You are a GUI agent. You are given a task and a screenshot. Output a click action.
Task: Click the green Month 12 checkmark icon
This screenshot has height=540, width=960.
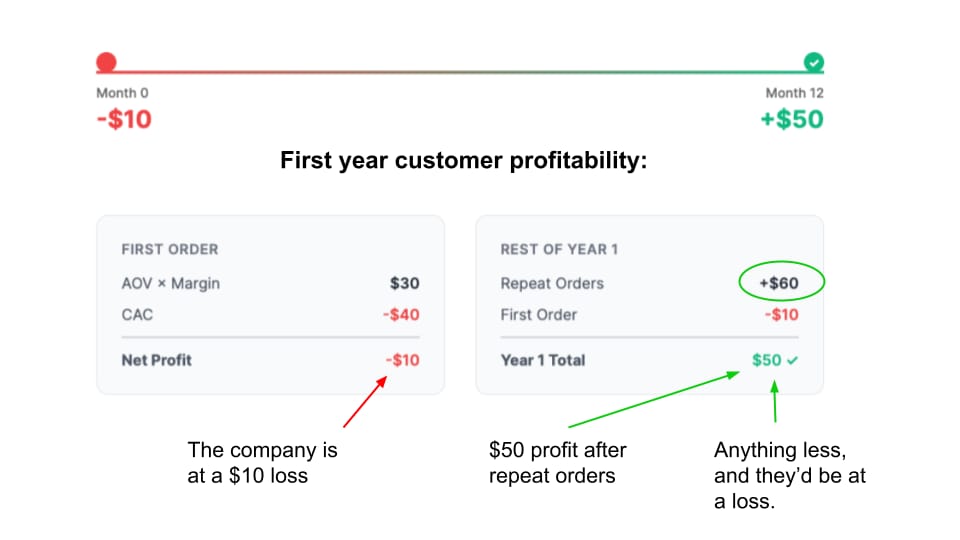[x=814, y=64]
